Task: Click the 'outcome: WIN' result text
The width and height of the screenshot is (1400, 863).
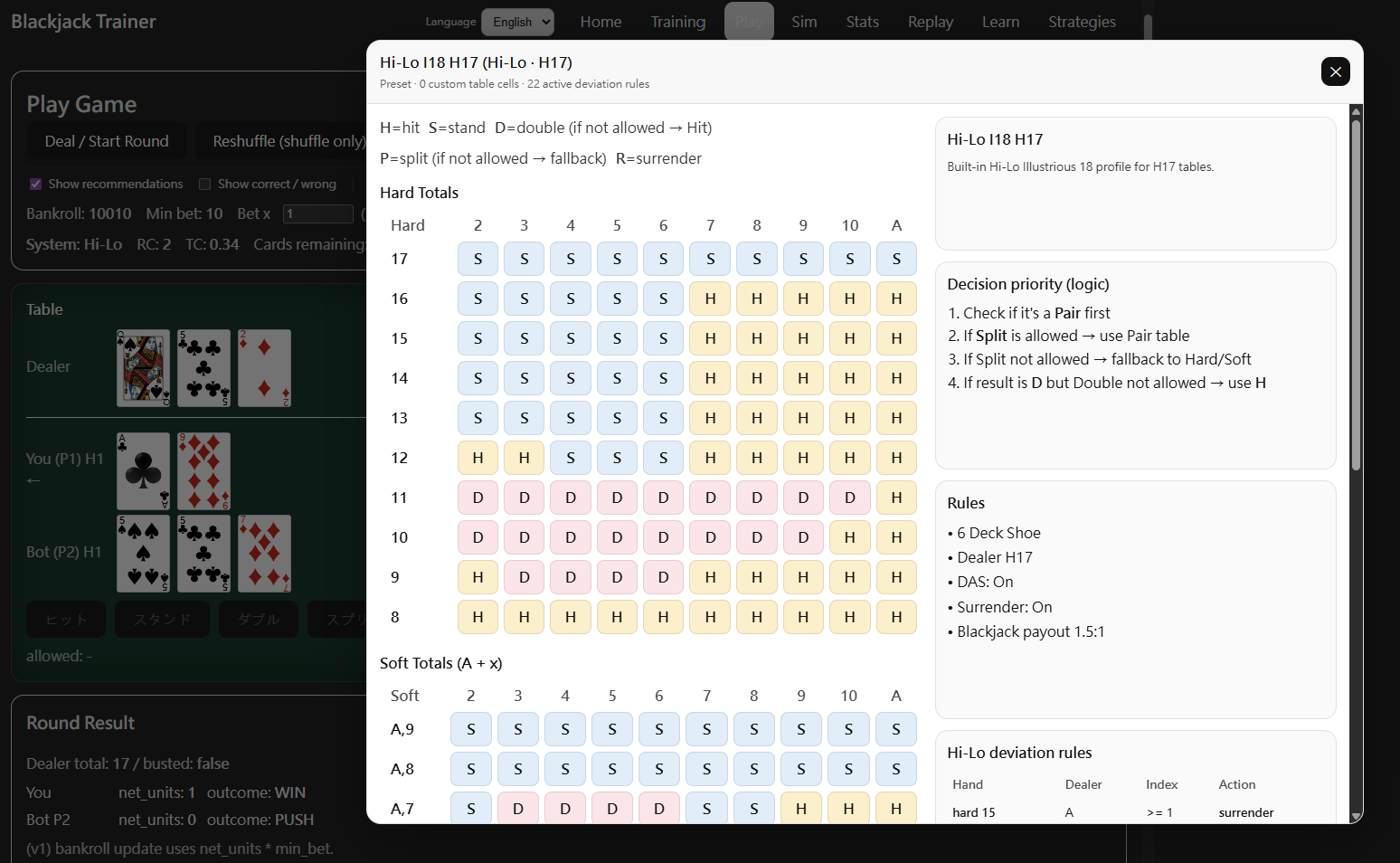Action: tap(256, 792)
